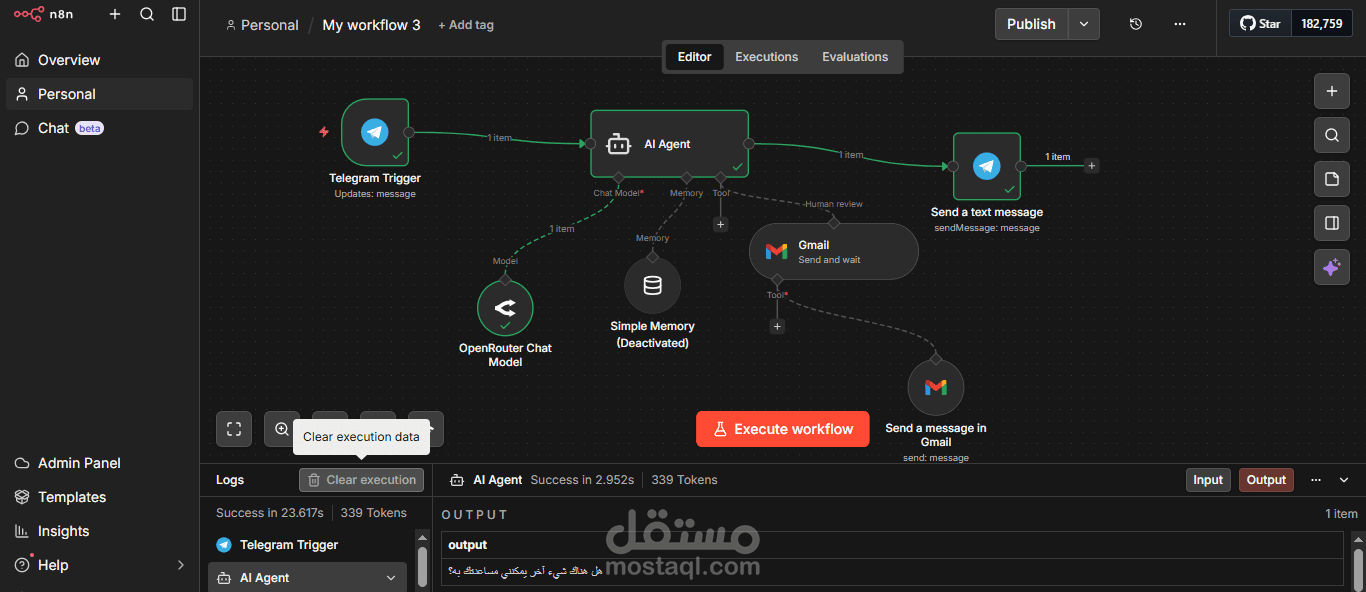Select the Send a text message Telegram node

point(987,166)
